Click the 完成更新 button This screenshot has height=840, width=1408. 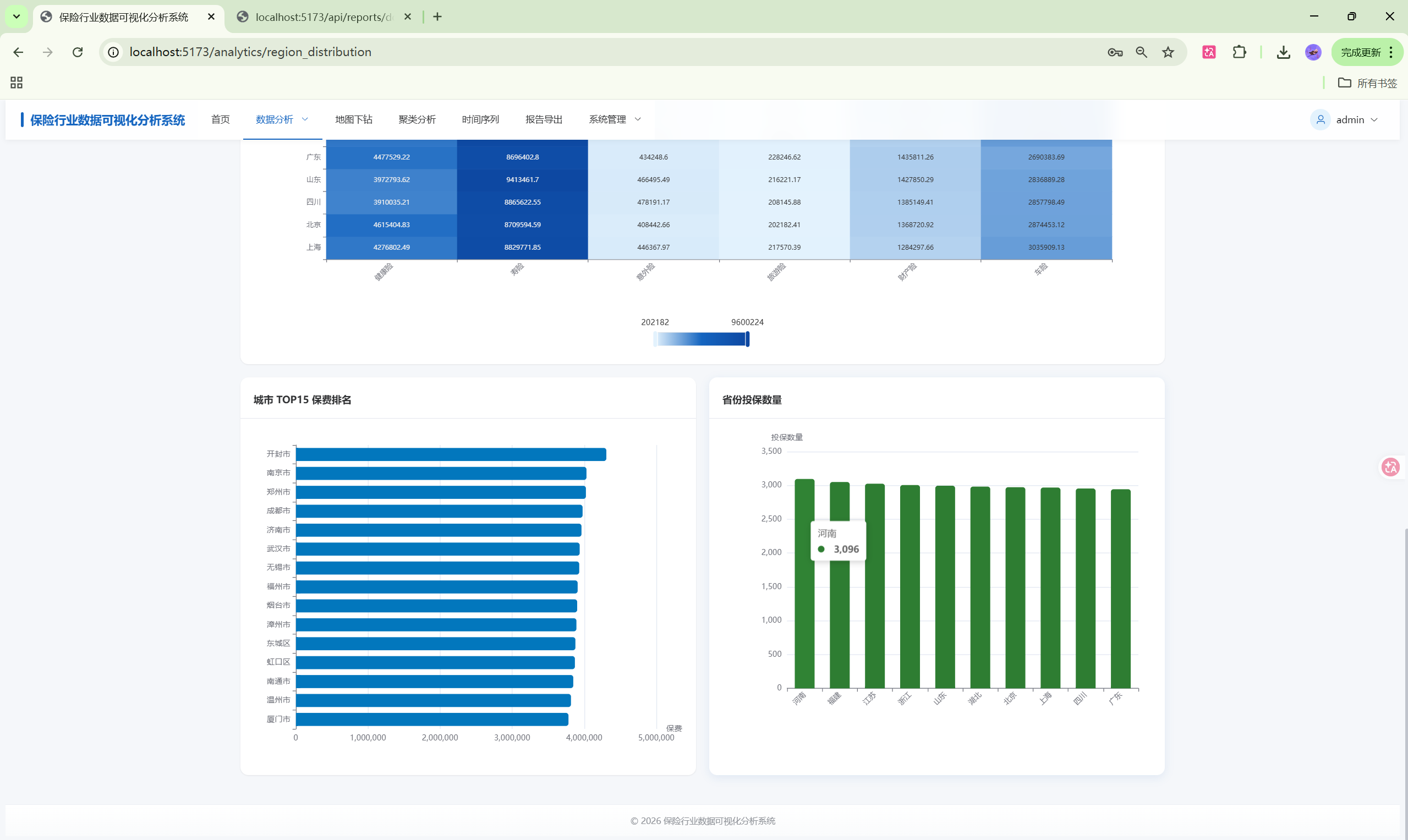[x=1361, y=52]
